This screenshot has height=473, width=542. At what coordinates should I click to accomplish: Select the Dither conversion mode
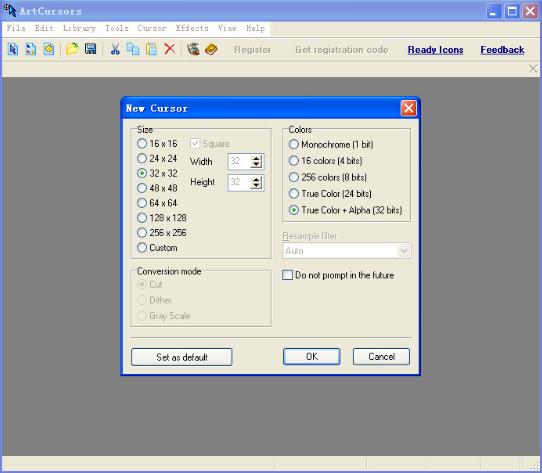click(155, 300)
